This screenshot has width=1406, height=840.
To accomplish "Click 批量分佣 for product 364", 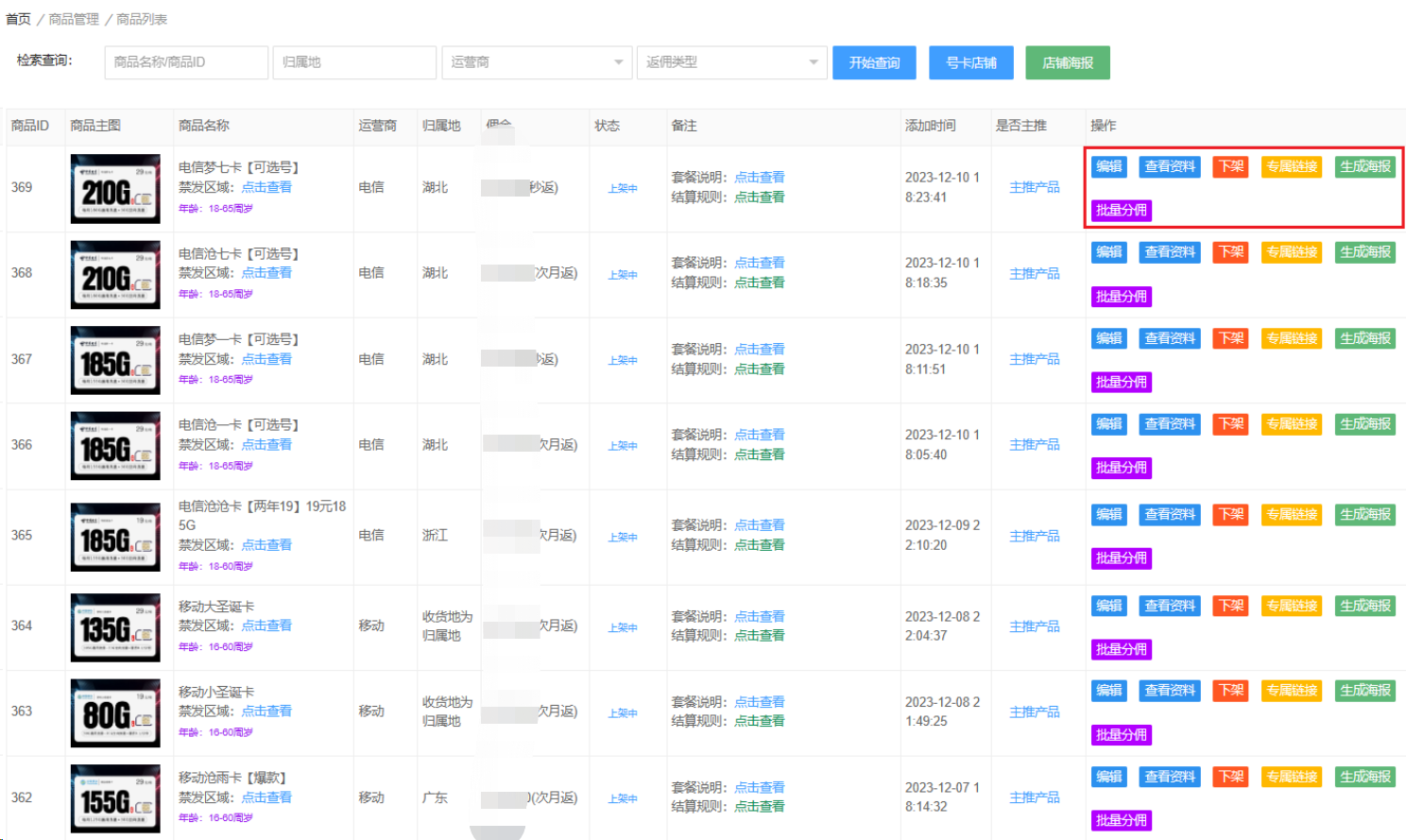I will [1121, 649].
